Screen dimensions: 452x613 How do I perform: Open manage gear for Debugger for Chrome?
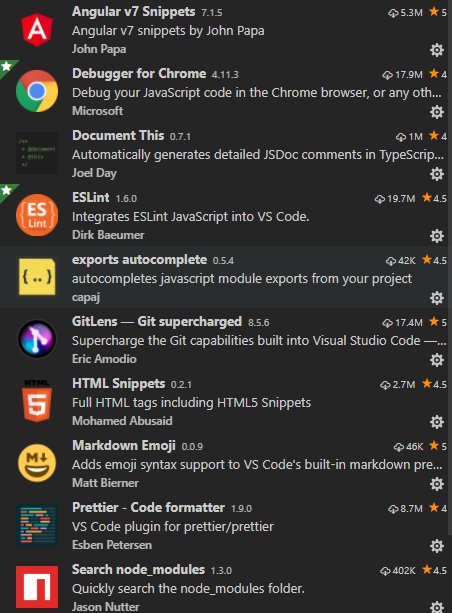point(437,112)
